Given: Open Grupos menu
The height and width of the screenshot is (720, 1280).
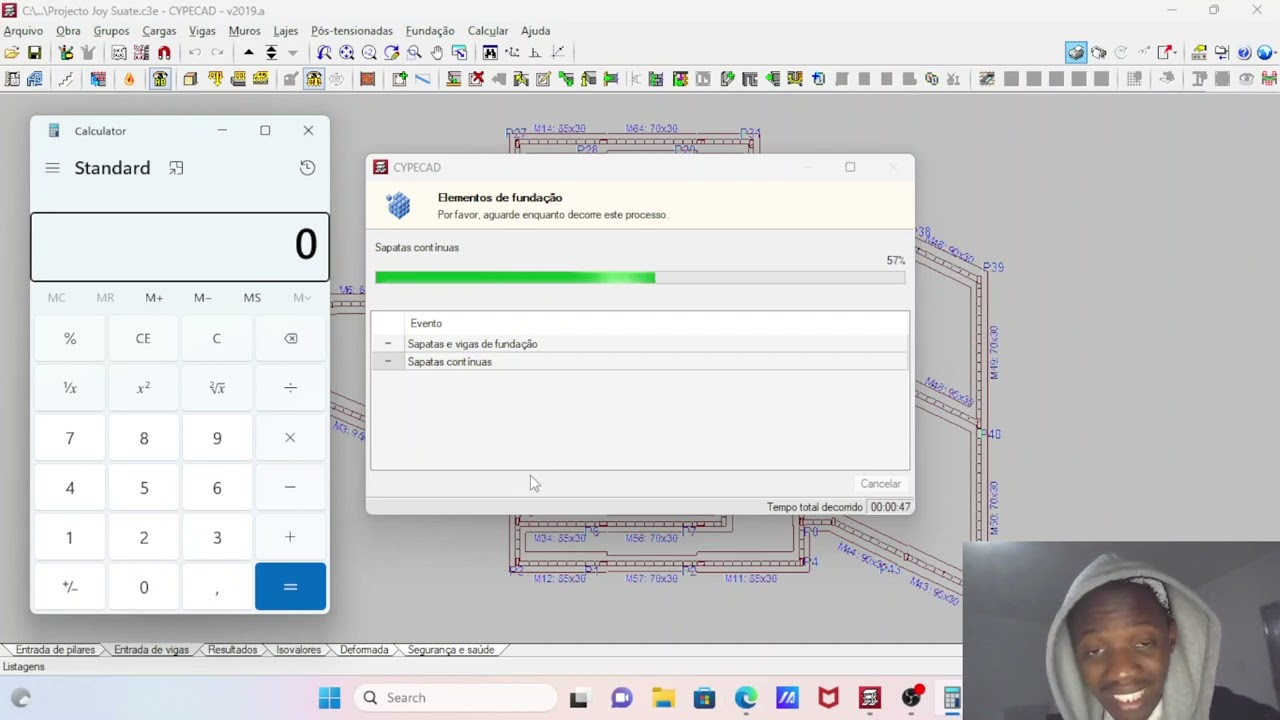Looking at the screenshot, I should [111, 31].
